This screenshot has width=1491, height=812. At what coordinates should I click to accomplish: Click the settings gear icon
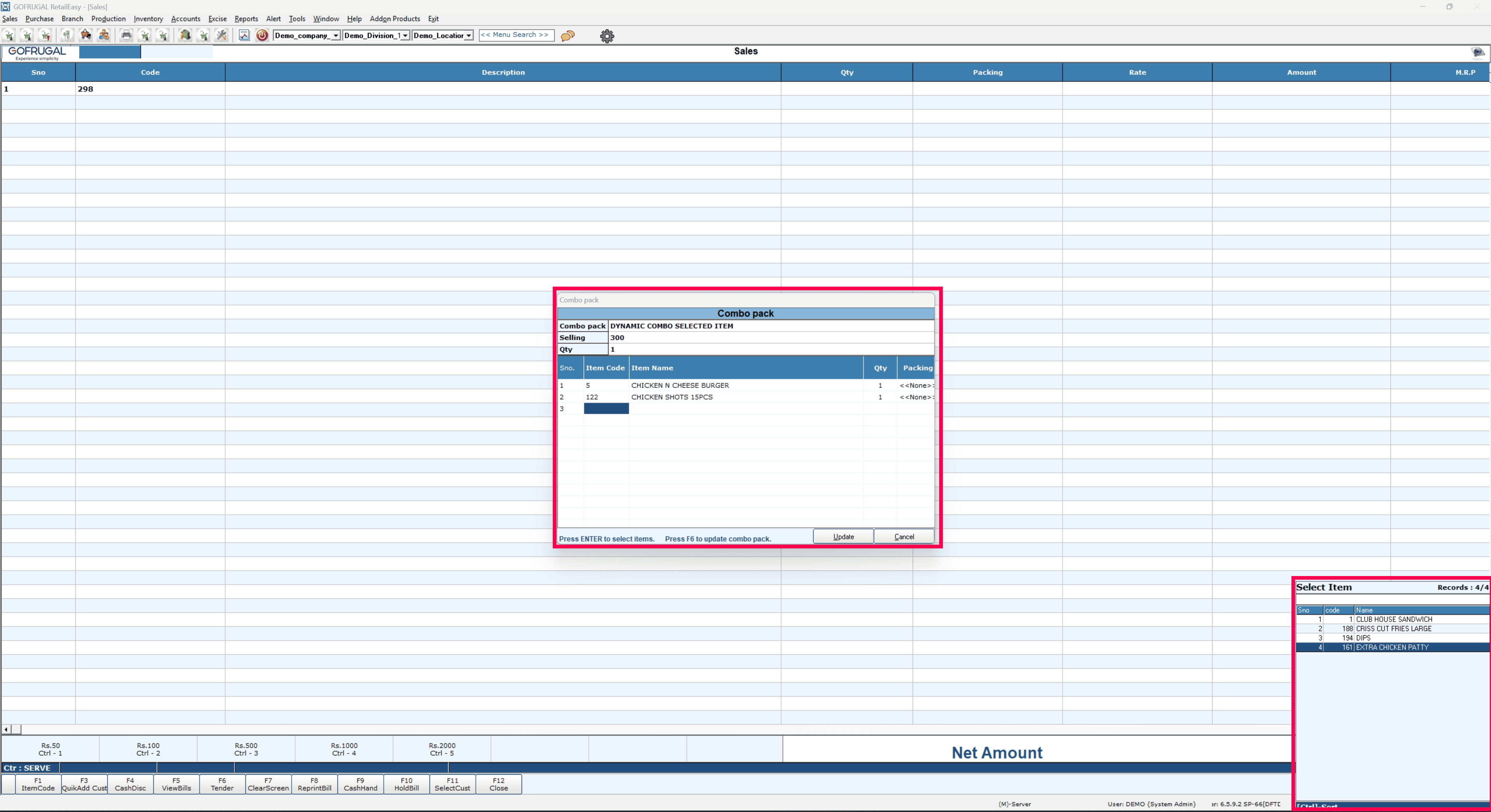tap(607, 36)
